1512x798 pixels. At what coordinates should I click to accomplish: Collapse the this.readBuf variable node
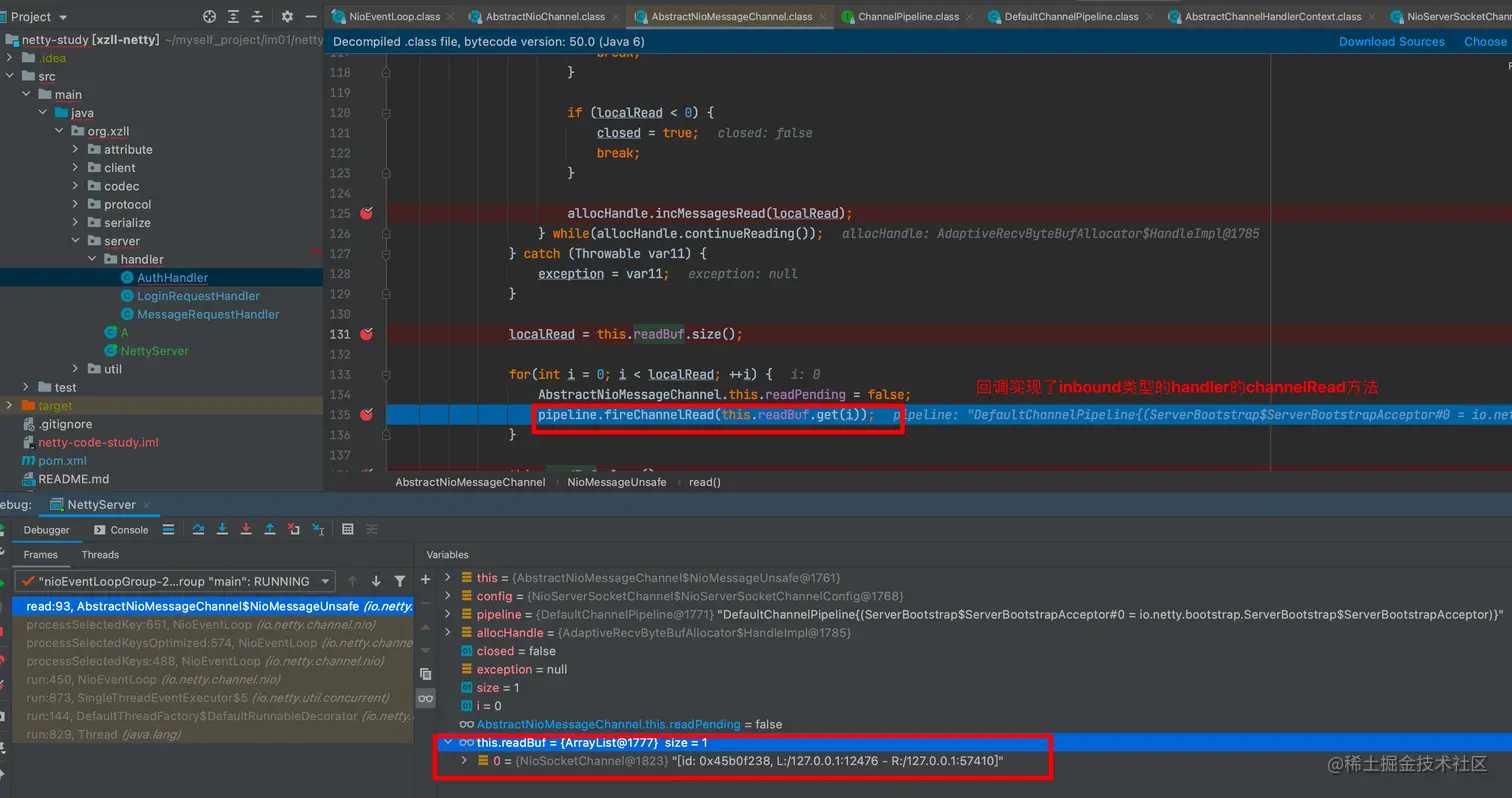[448, 743]
